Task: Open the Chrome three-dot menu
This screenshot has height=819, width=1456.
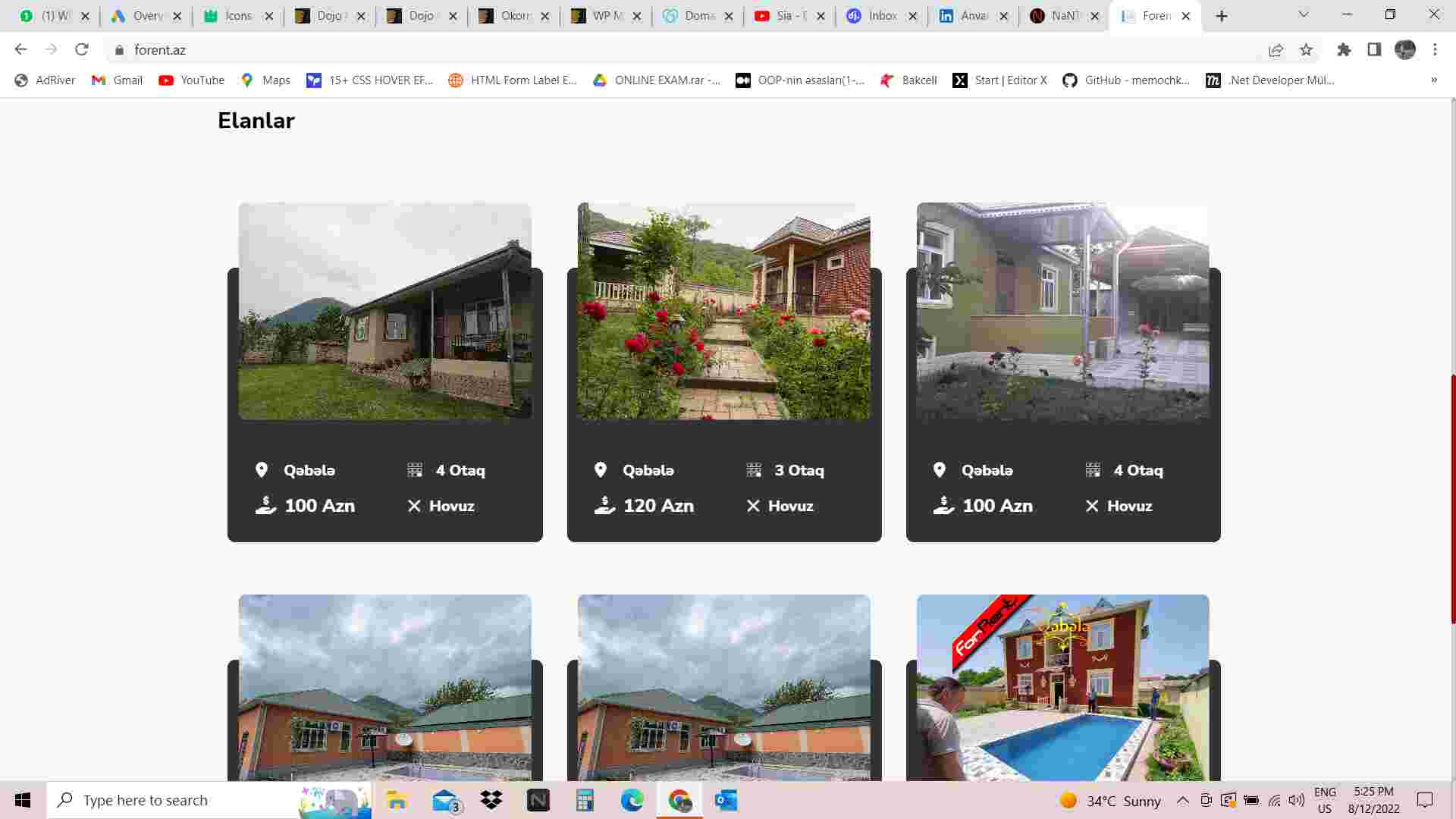Action: 1435,49
